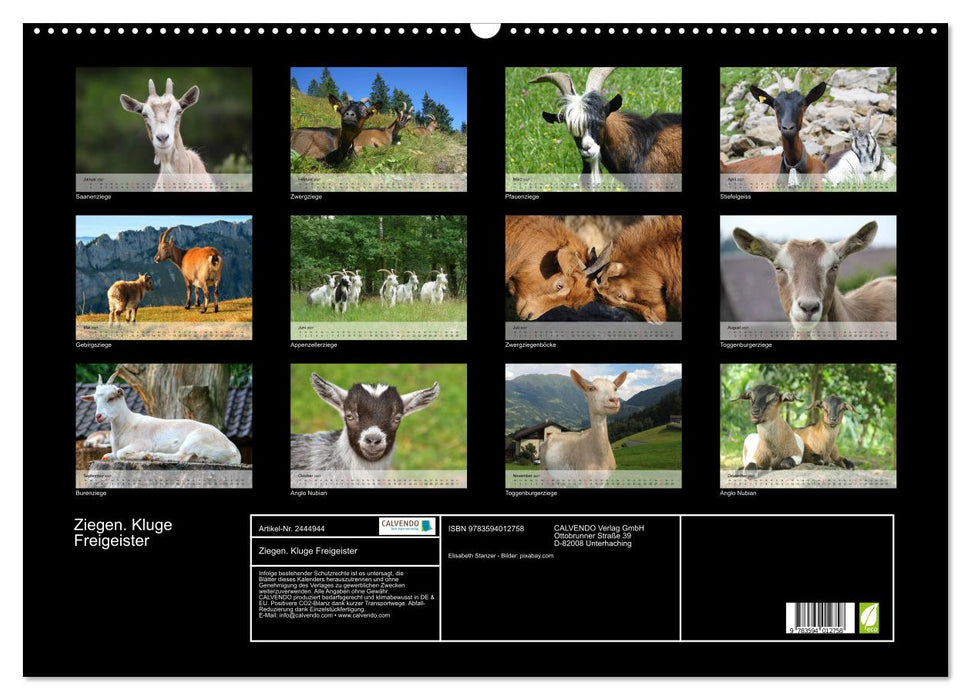
Task: Click 'Elisabeth Stanzer - Bilder: pixabay.com' credit
Action: [x=501, y=556]
